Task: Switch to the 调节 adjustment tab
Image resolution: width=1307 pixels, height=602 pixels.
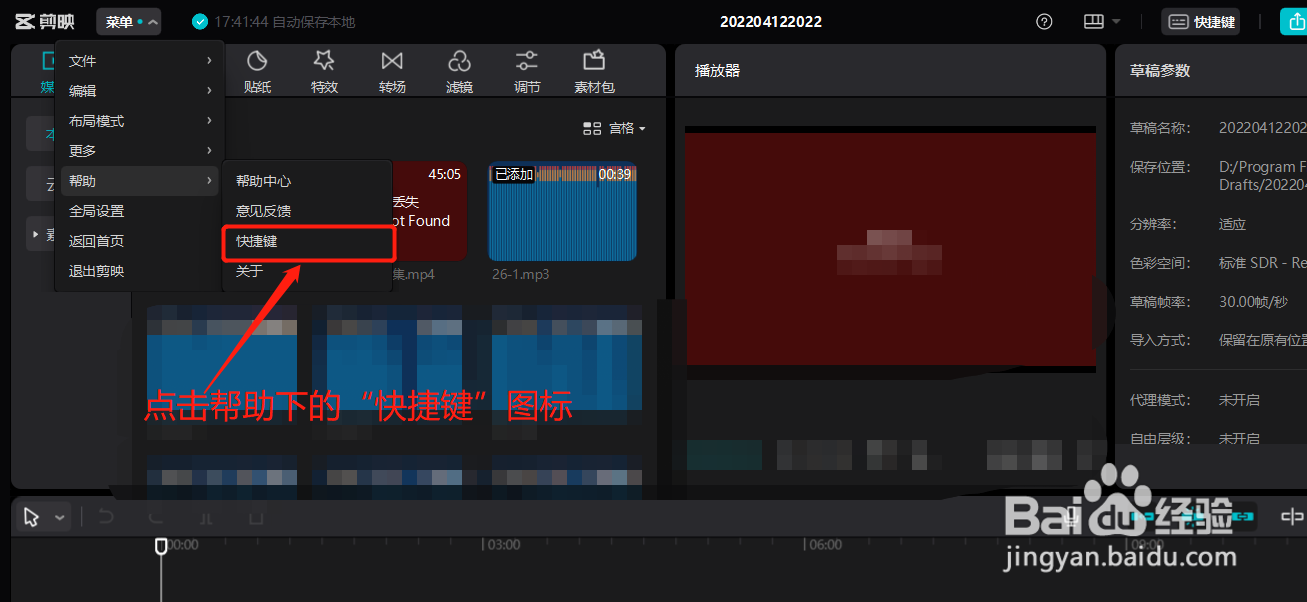Action: pos(527,72)
